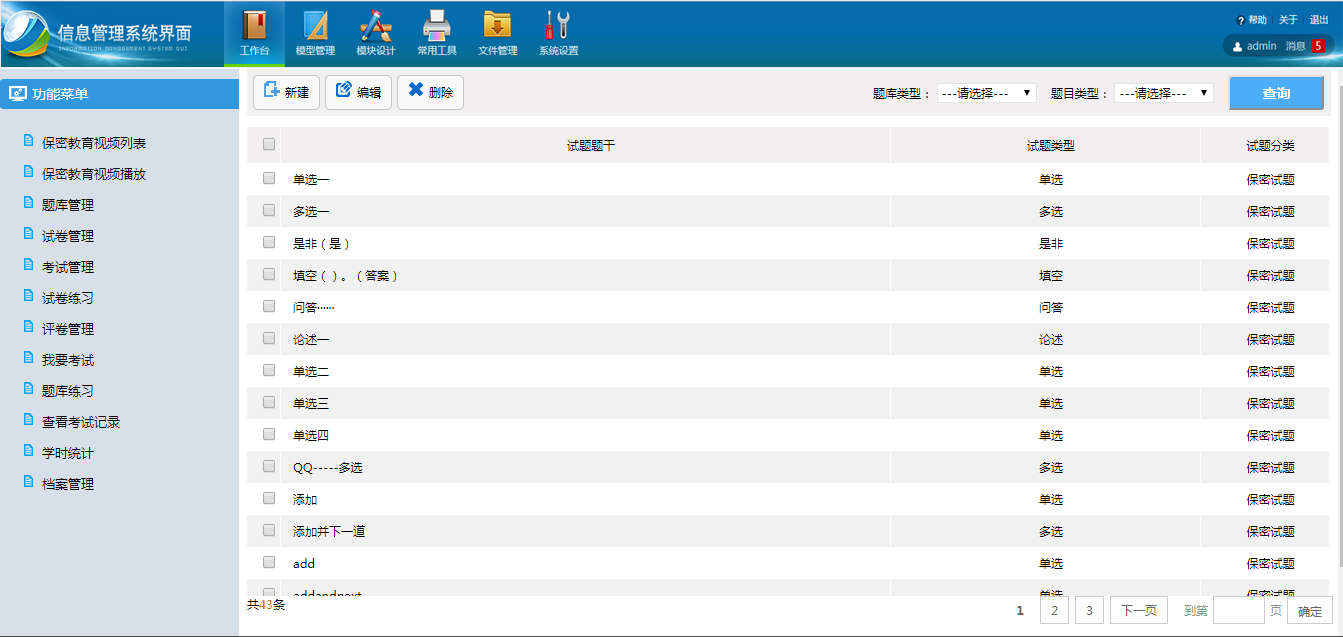Check the box for row 单选一

[x=269, y=178]
